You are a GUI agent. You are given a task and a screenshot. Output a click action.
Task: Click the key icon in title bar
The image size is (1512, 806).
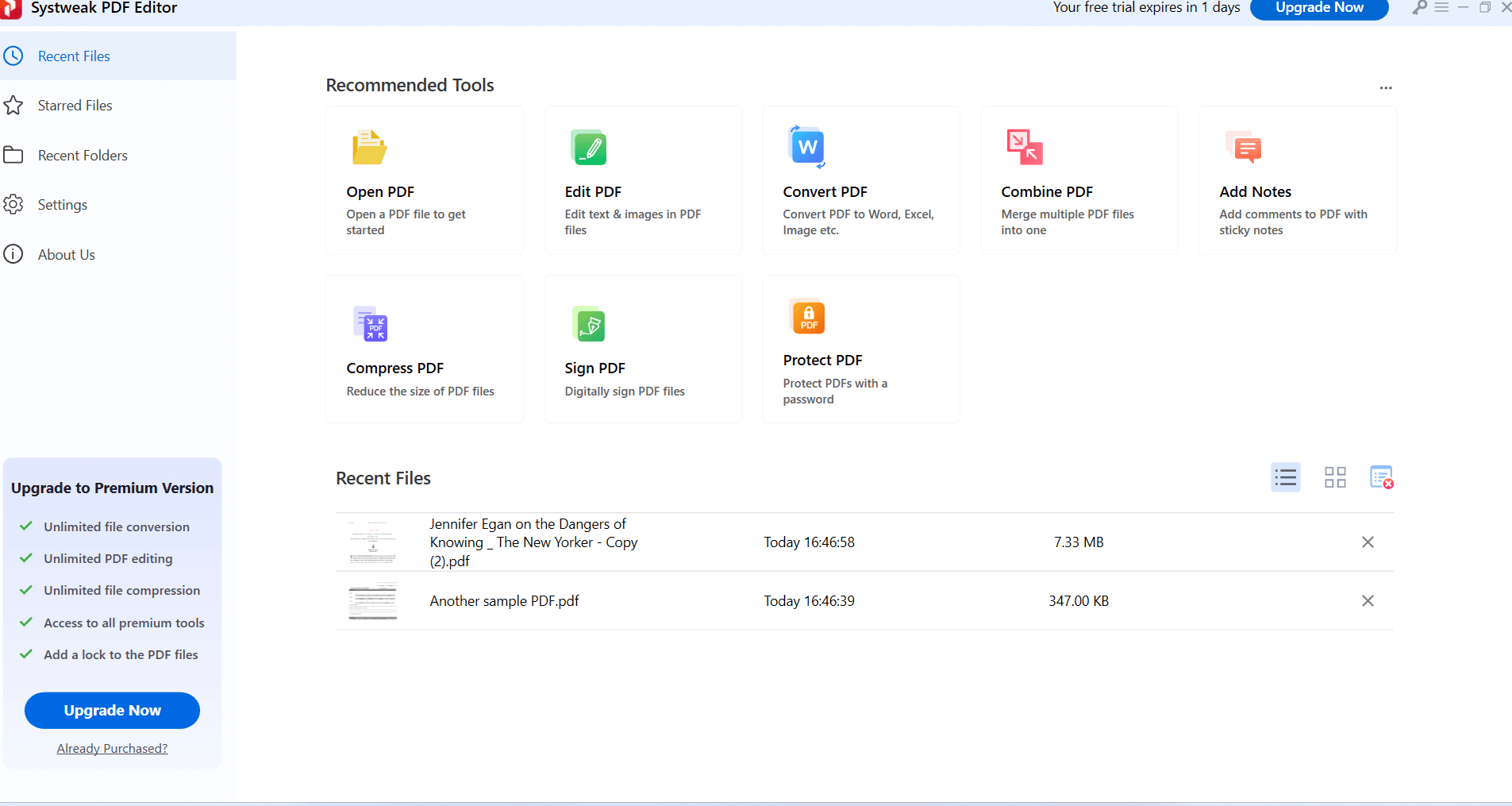(x=1419, y=8)
